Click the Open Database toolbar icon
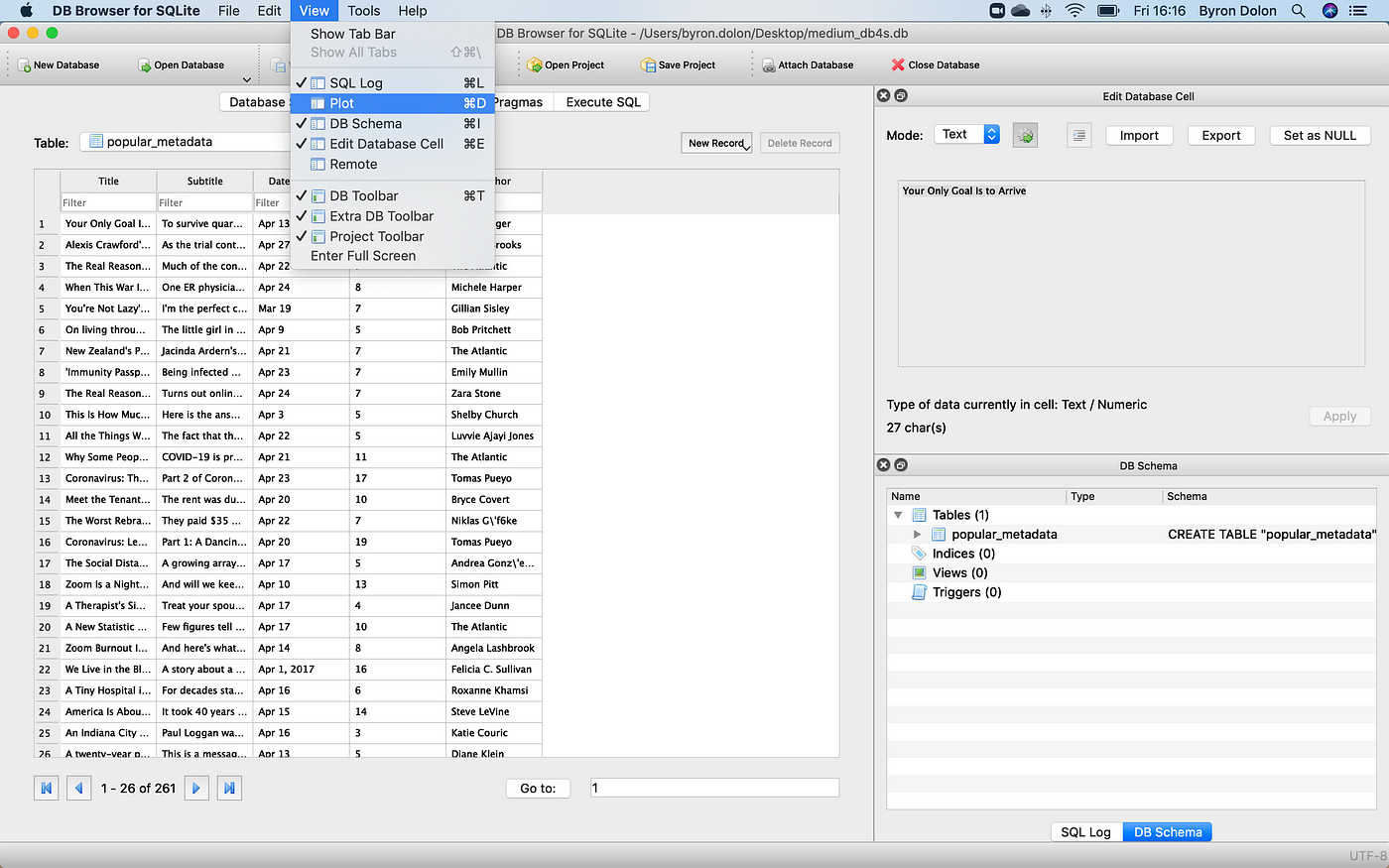 point(144,65)
